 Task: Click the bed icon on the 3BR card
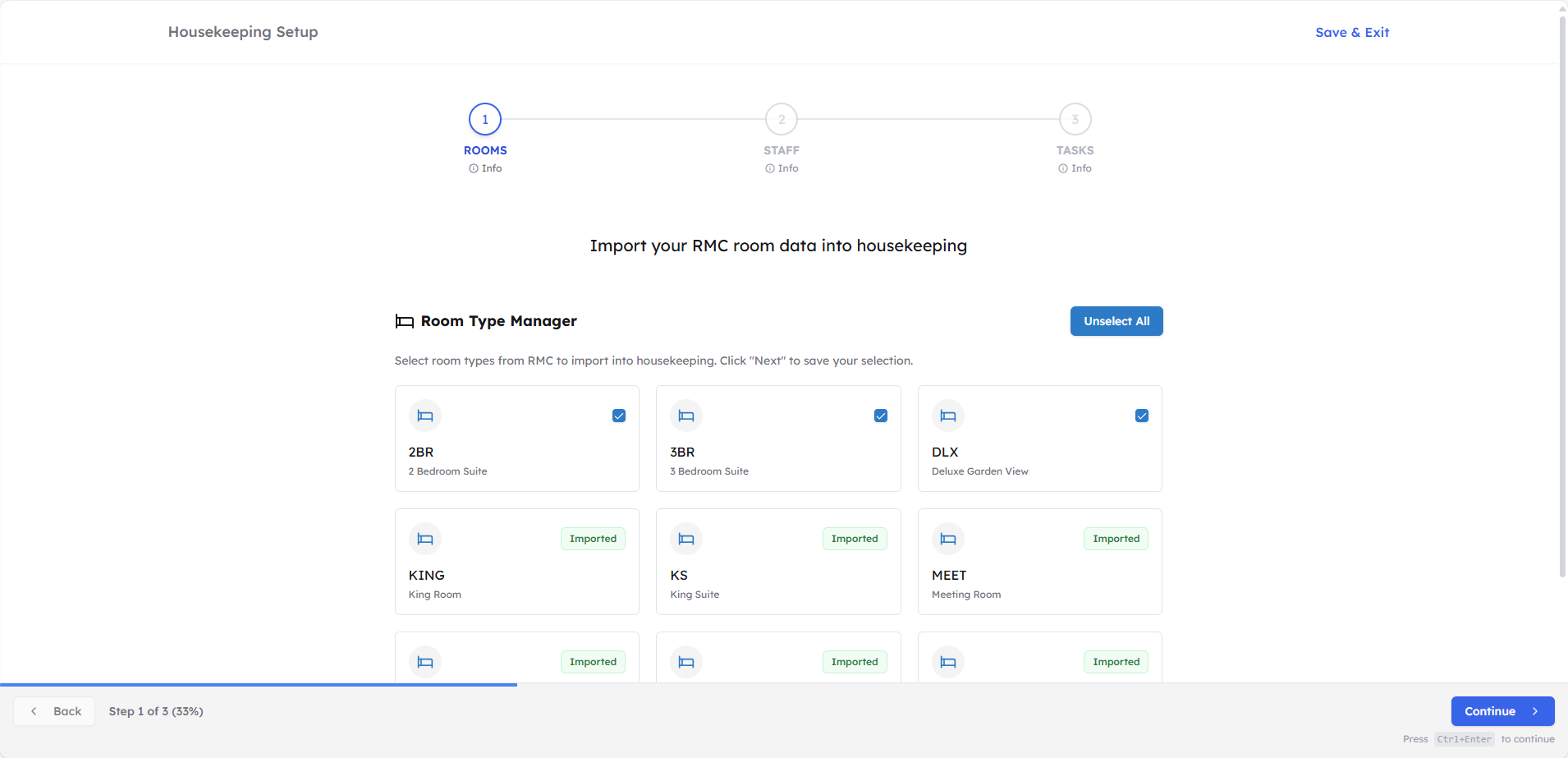pyautogui.click(x=686, y=416)
